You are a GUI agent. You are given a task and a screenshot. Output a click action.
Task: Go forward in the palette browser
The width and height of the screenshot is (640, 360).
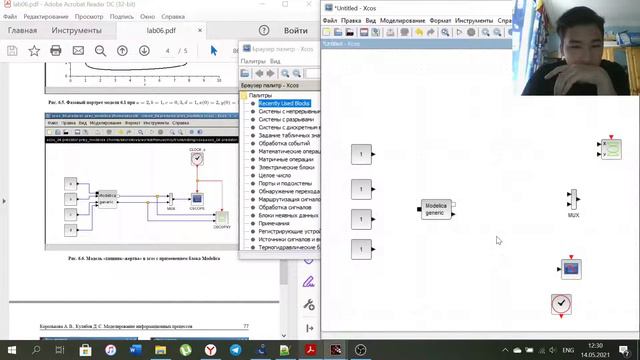pos(270,73)
